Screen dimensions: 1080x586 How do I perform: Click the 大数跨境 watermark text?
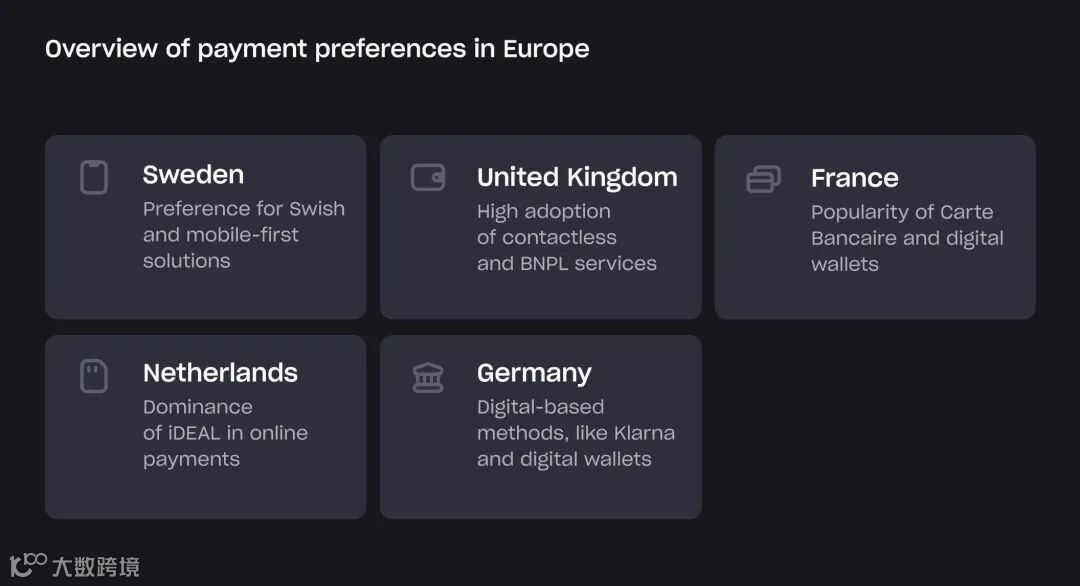pyautogui.click(x=96, y=567)
